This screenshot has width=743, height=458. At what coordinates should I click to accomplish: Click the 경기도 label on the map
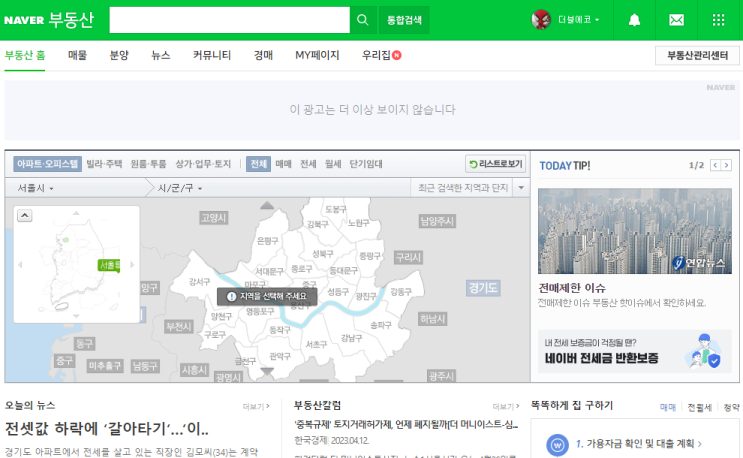click(x=483, y=287)
